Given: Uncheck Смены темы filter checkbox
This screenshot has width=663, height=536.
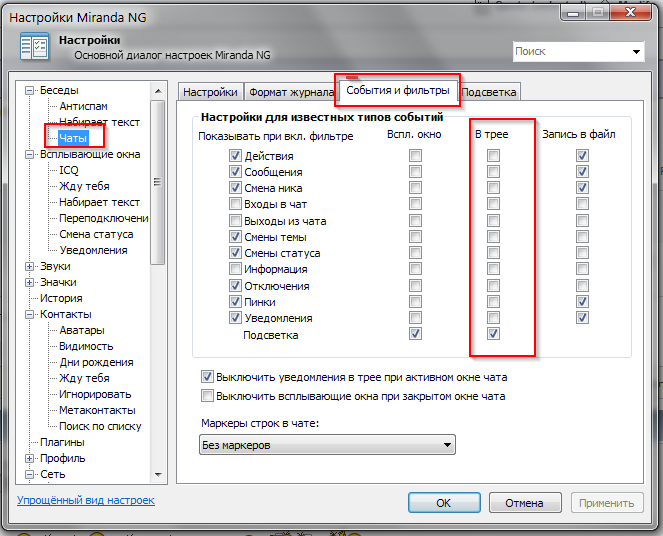Looking at the screenshot, I should coord(235,237).
